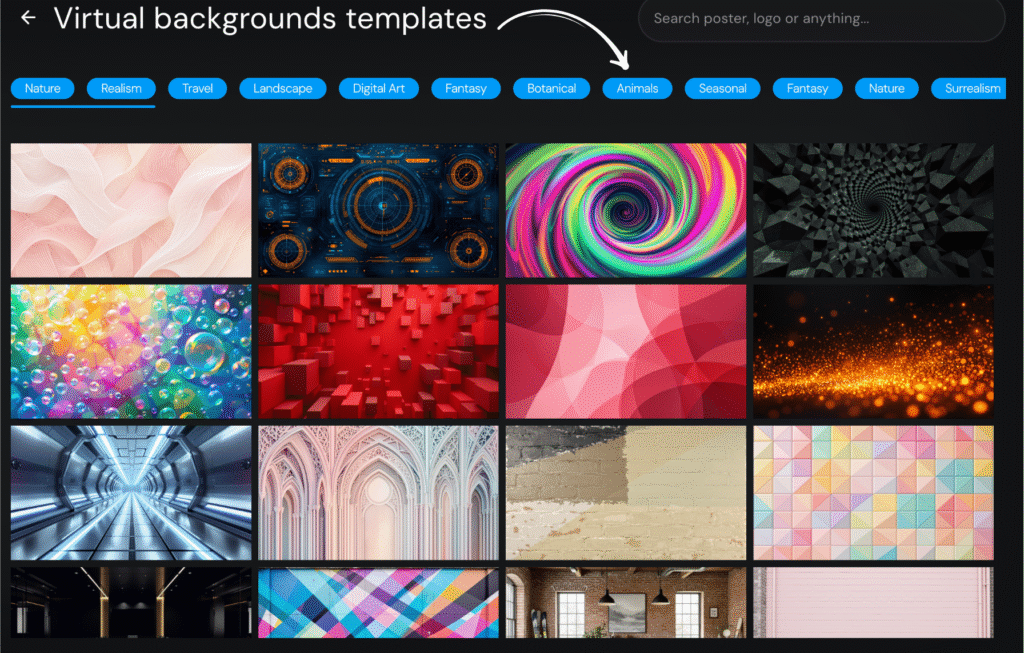Select the blue sci-fi HUD background

[378, 210]
